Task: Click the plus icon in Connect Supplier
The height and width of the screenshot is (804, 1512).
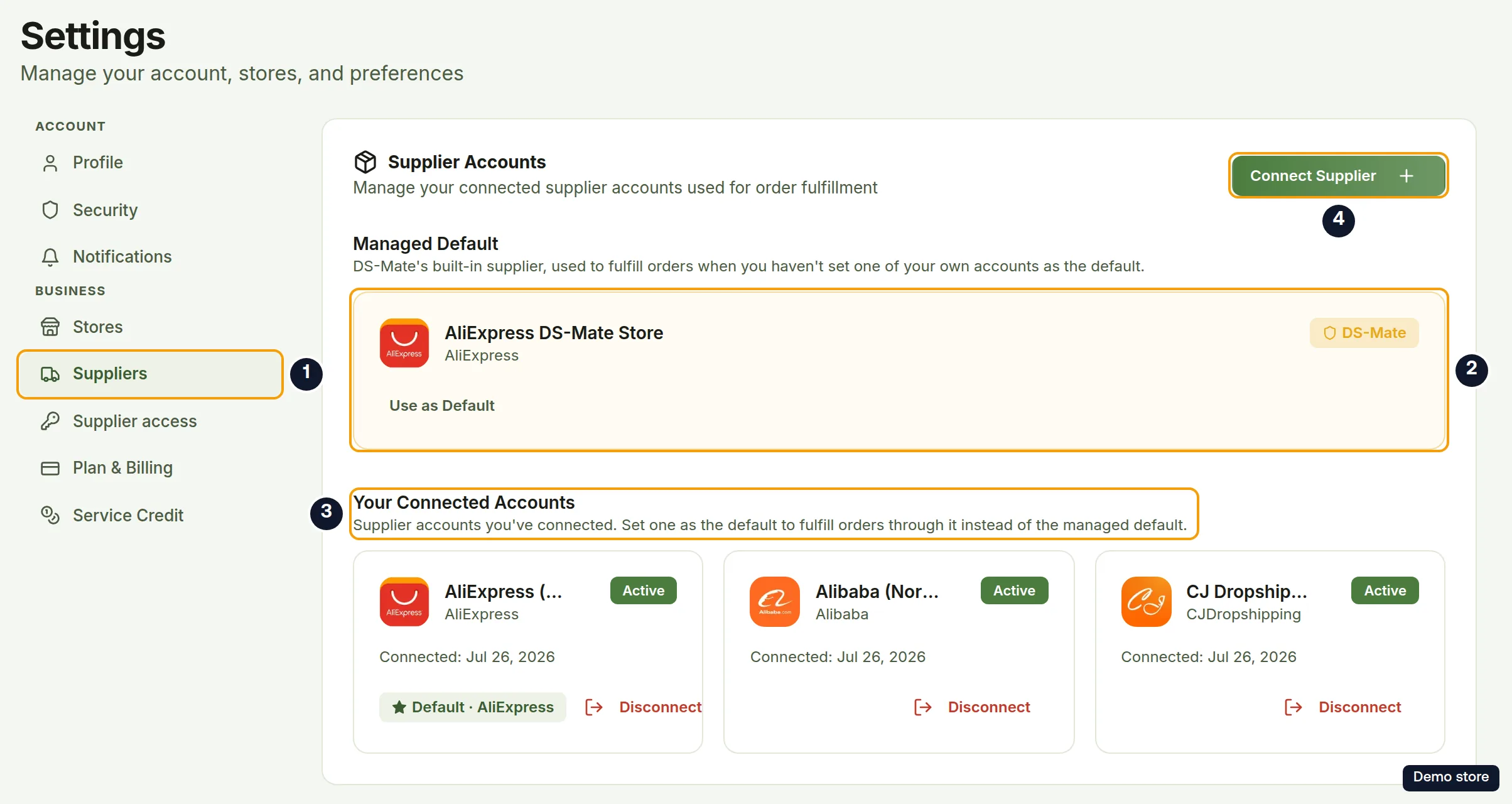Action: pos(1407,176)
